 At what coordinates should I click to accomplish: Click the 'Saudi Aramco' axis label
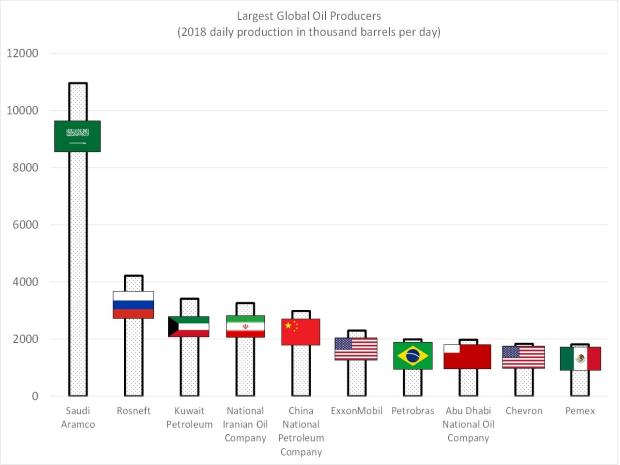point(77,416)
